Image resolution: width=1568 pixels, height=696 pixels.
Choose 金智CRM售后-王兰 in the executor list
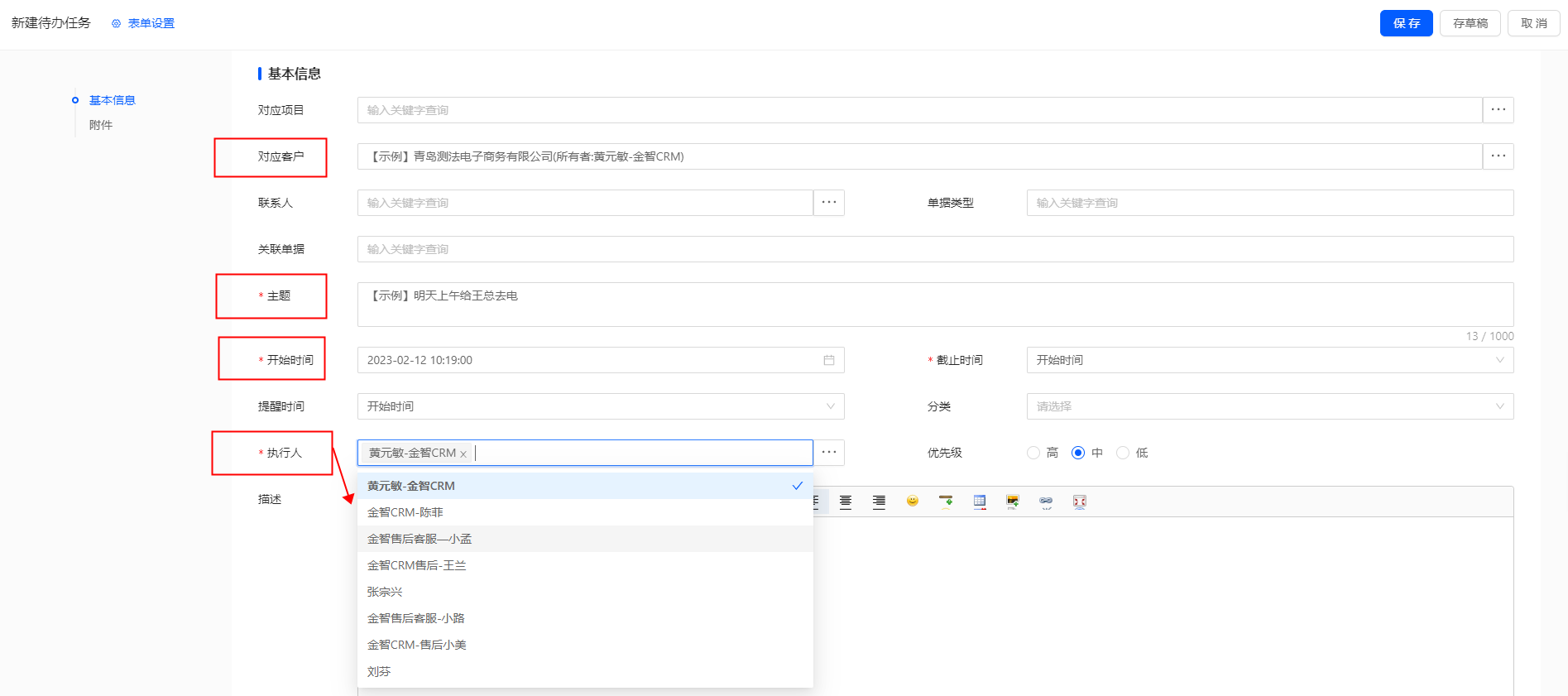pos(585,565)
